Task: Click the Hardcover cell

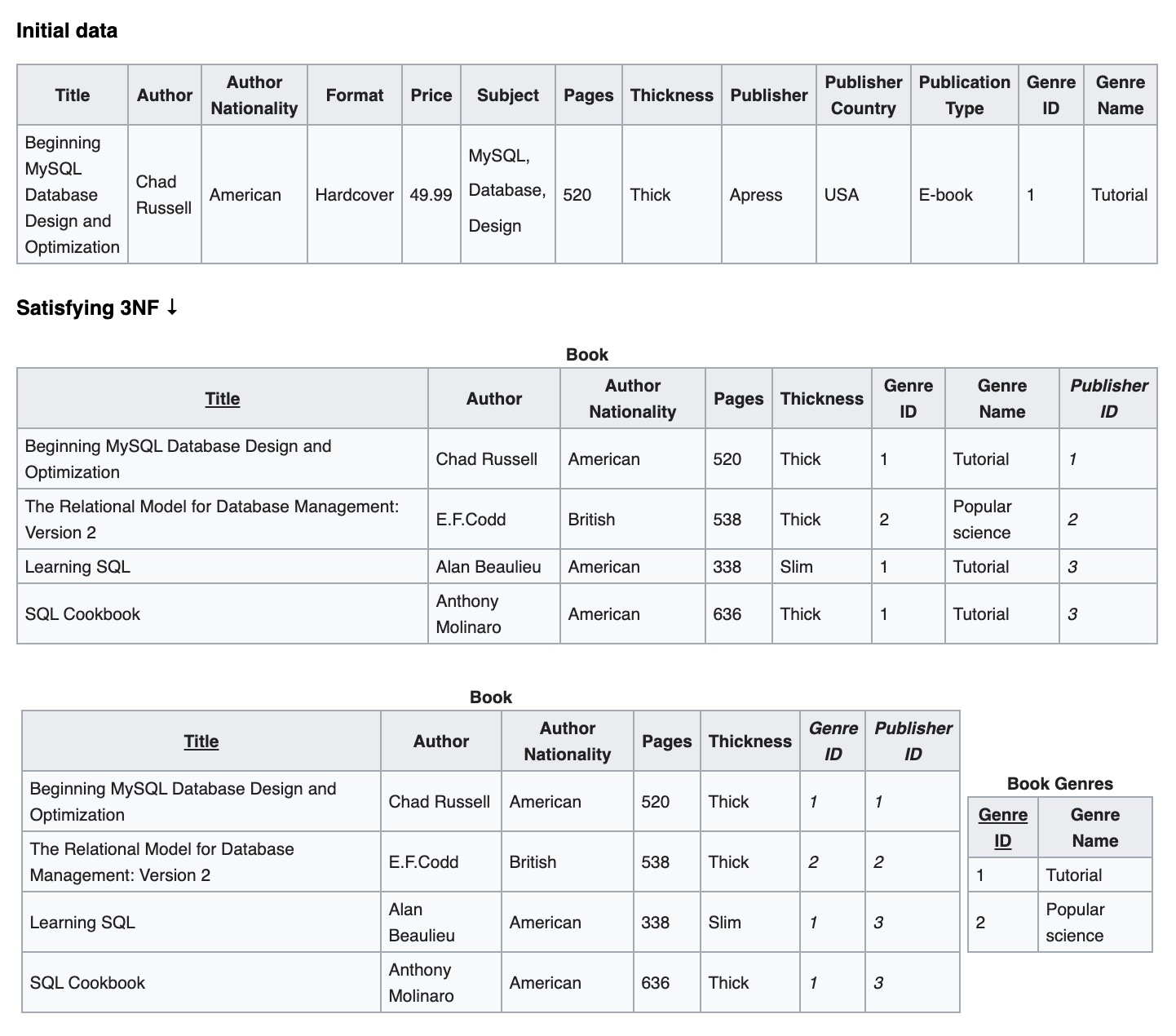Action: click(354, 195)
